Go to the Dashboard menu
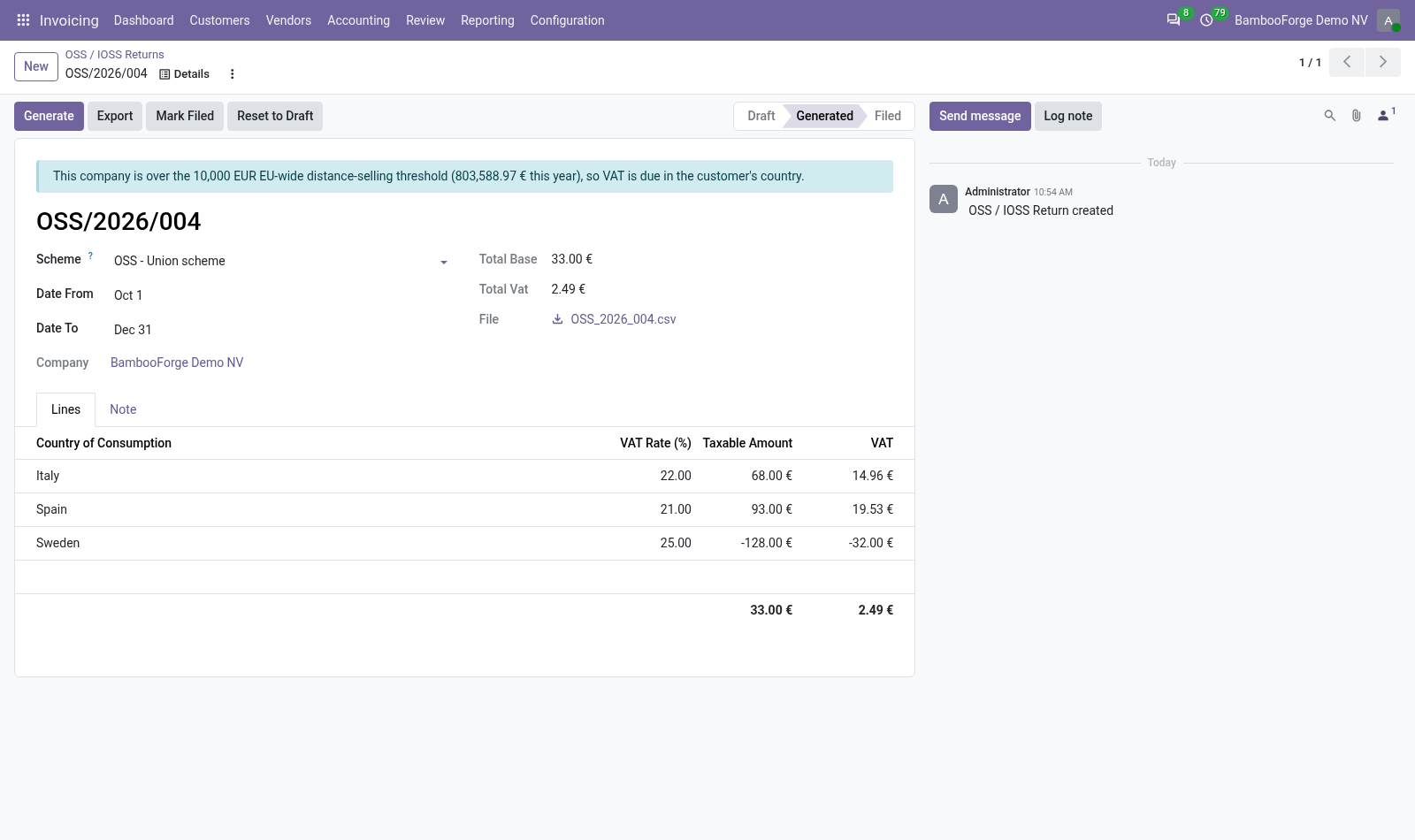The width and height of the screenshot is (1415, 840). (x=143, y=20)
